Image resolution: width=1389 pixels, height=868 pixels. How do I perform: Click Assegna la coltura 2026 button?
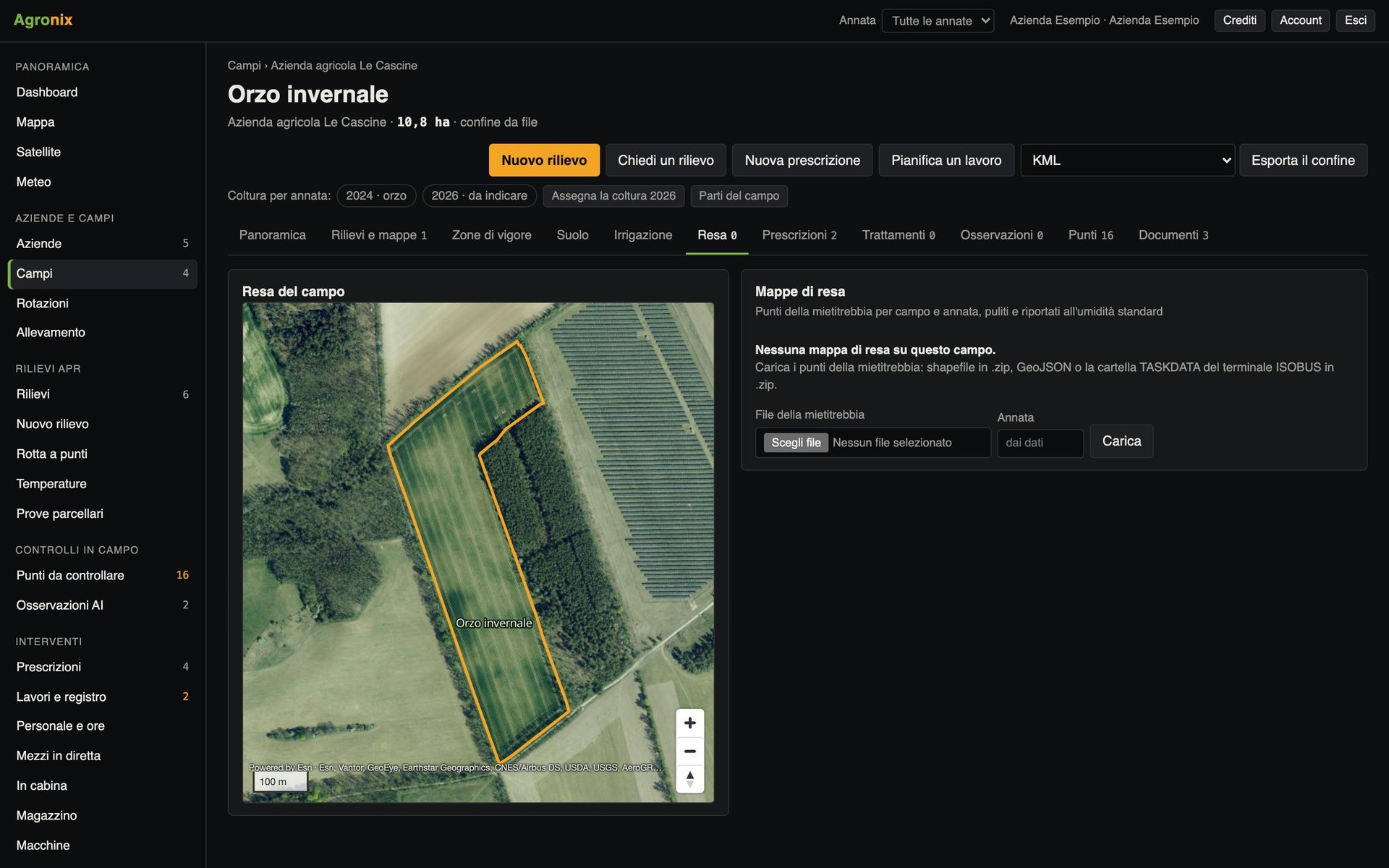[613, 196]
